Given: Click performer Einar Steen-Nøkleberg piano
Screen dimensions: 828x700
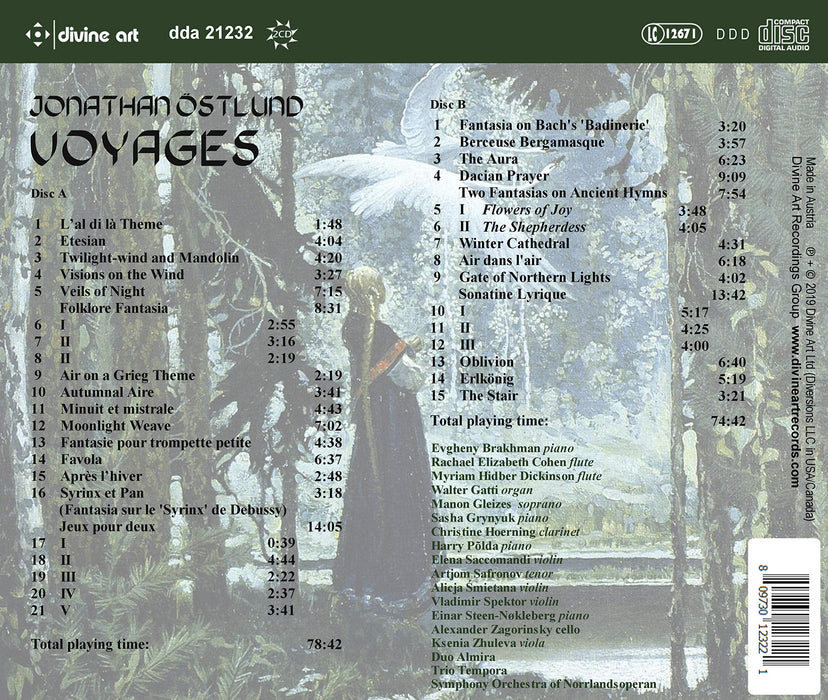Looking at the screenshot, I should pos(510,616).
